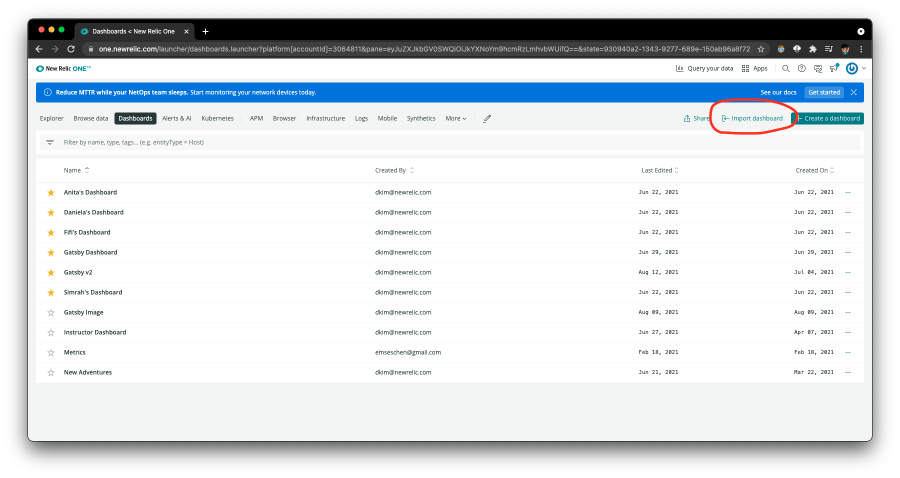This screenshot has width=900, height=478.
Task: Dismiss the blue NetOps banner
Action: 855,92
